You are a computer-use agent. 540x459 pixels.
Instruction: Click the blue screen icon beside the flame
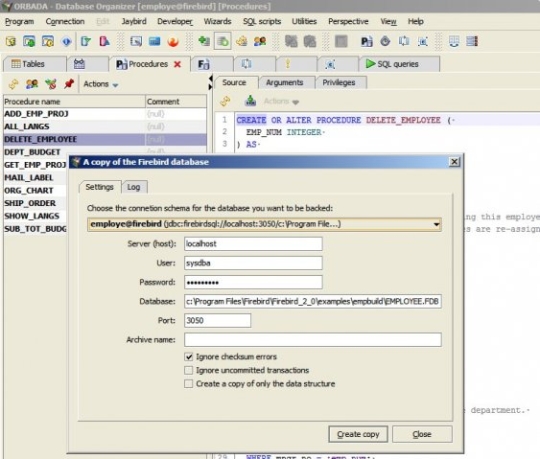(x=154, y=42)
